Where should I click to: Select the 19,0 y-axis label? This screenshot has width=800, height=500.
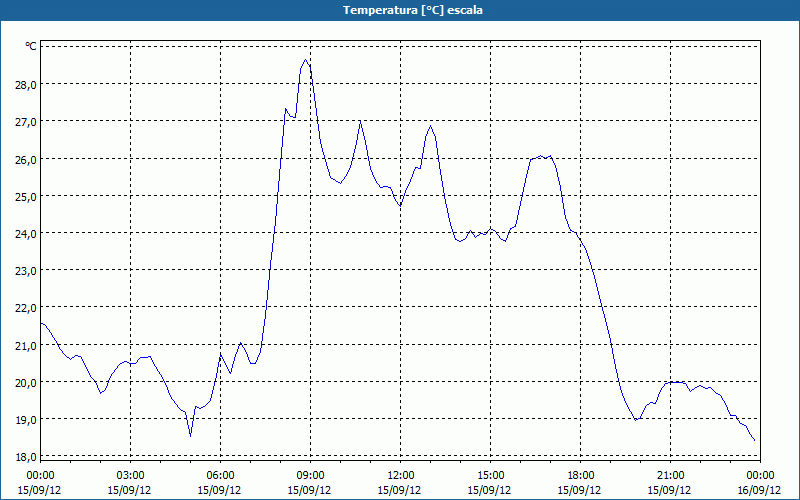coord(26,420)
